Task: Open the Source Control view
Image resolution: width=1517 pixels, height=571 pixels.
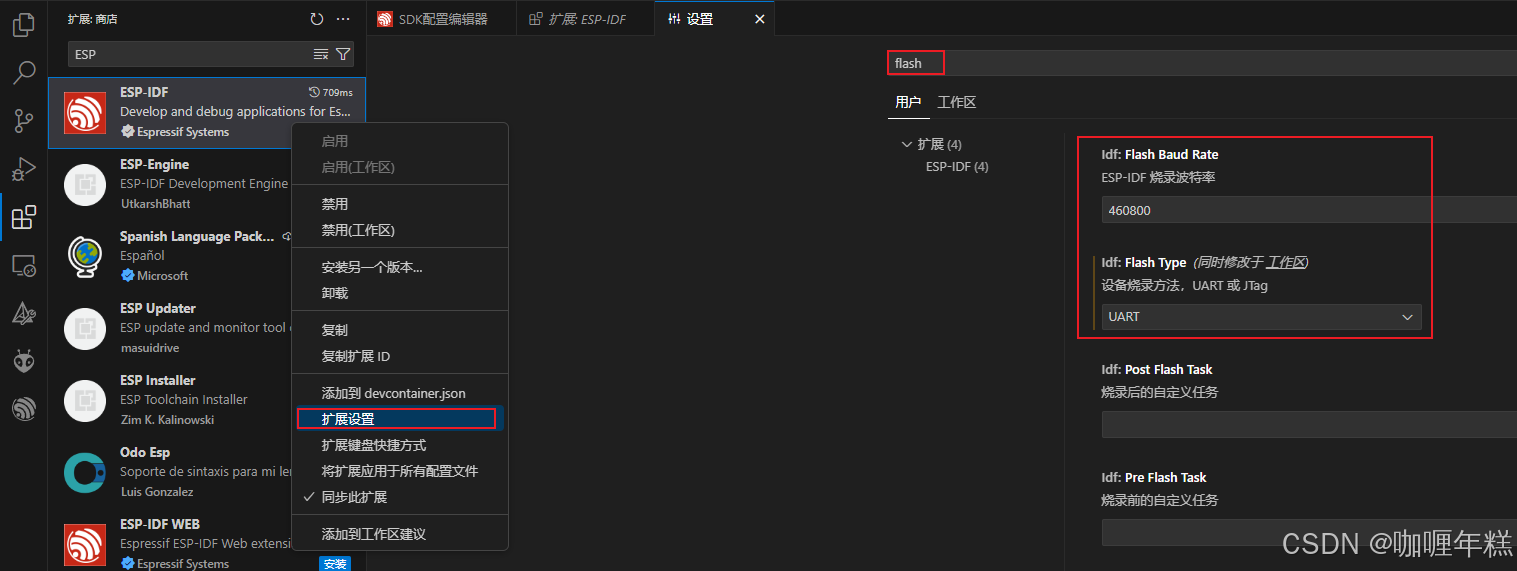Action: click(x=24, y=121)
